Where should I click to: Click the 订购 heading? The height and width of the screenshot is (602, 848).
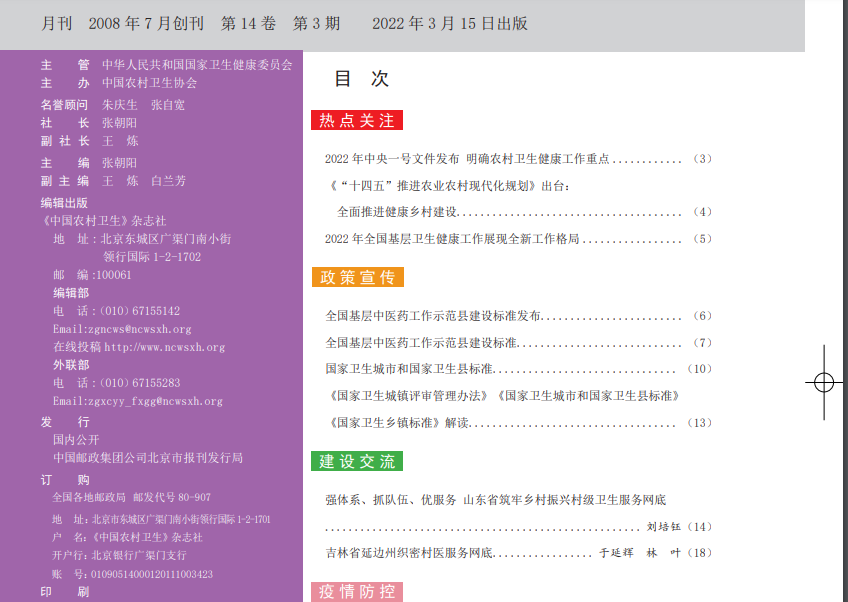pos(65,480)
